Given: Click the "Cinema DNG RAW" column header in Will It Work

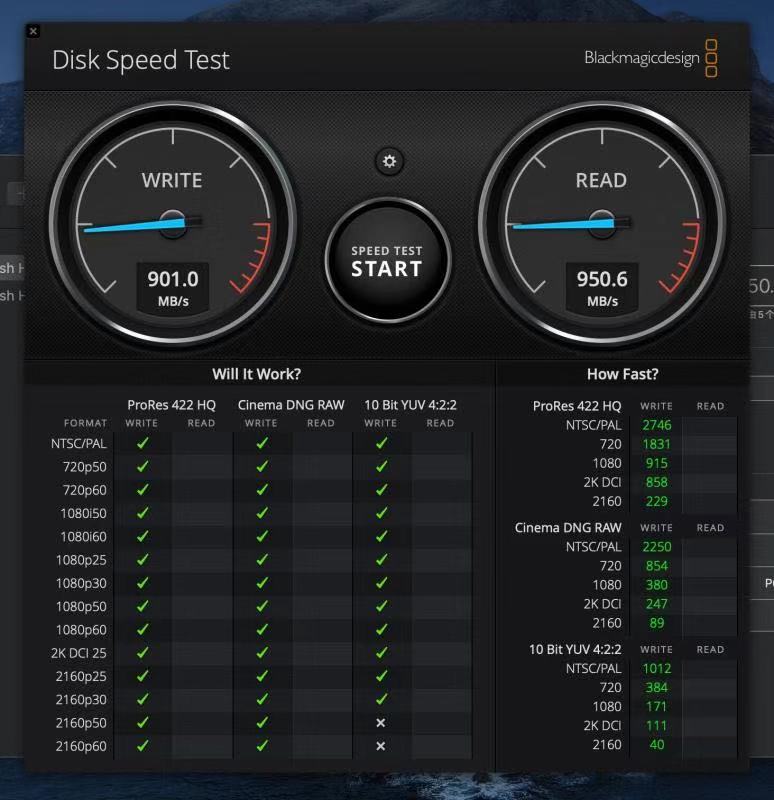Looking at the screenshot, I should click(291, 405).
